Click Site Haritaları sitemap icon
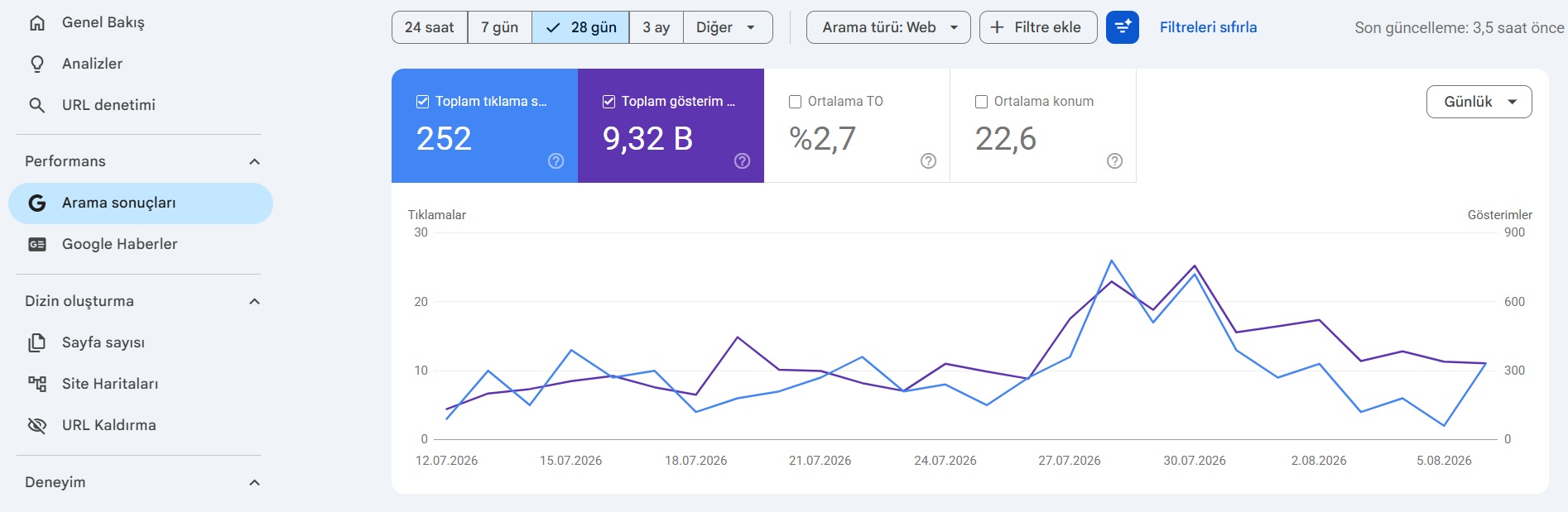 click(x=37, y=384)
